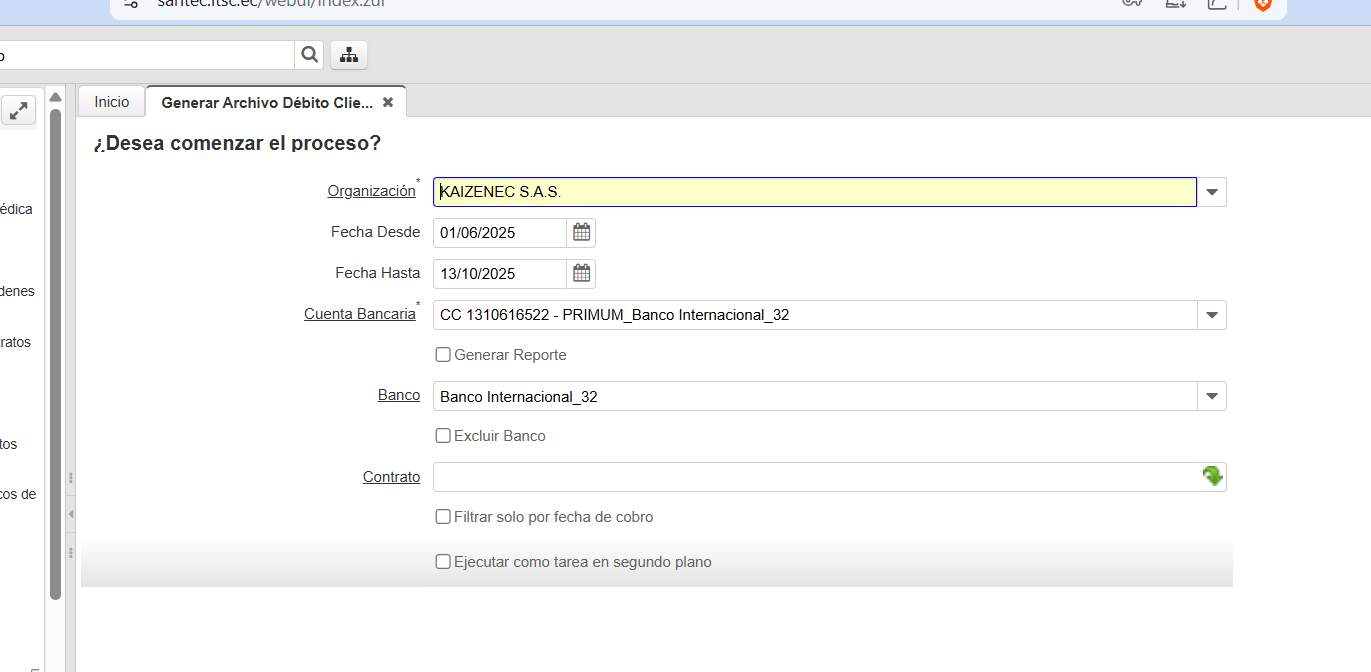Open the Fecha Hasta calendar picker

[581, 273]
